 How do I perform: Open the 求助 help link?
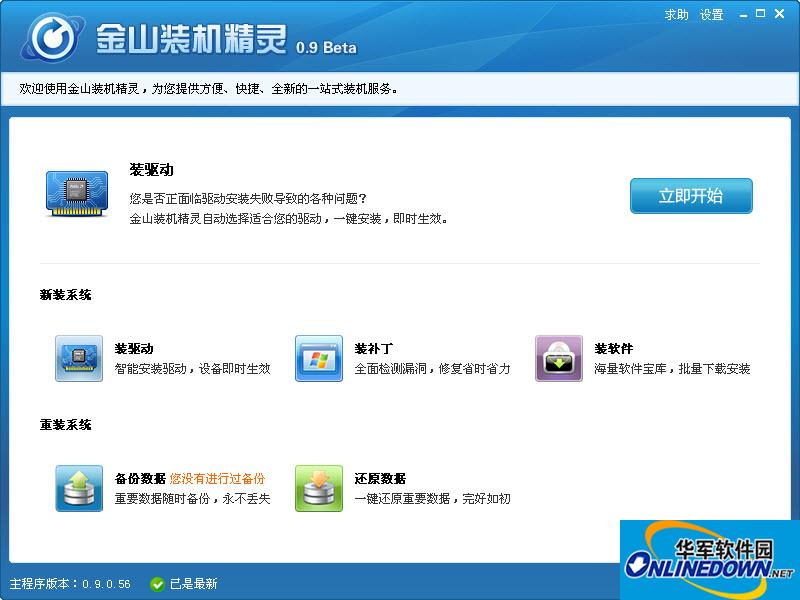(x=676, y=15)
